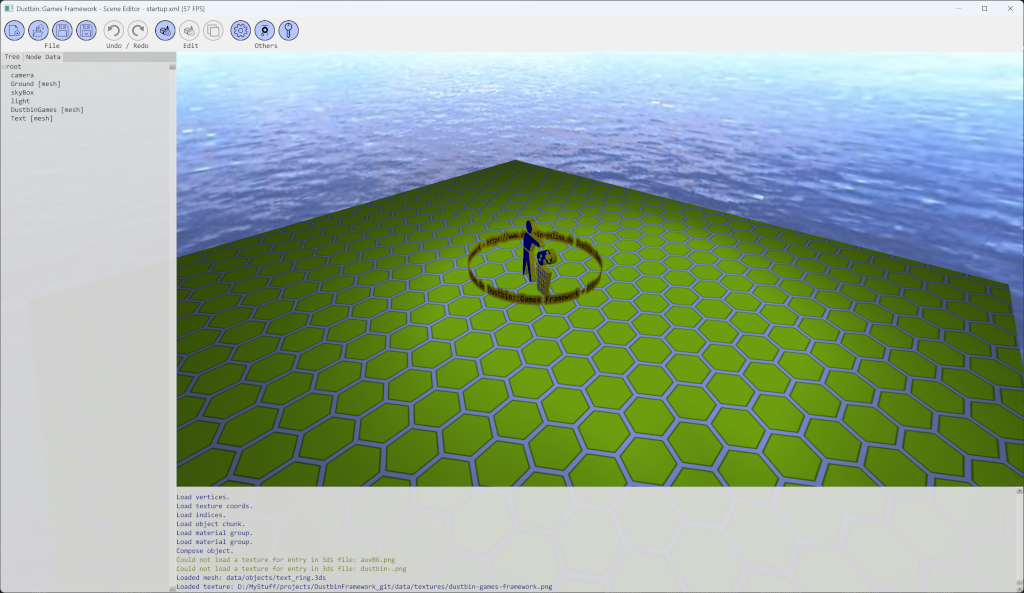The width and height of the screenshot is (1024, 593).
Task: Click the 'Load vertices.' log line
Action: point(202,497)
